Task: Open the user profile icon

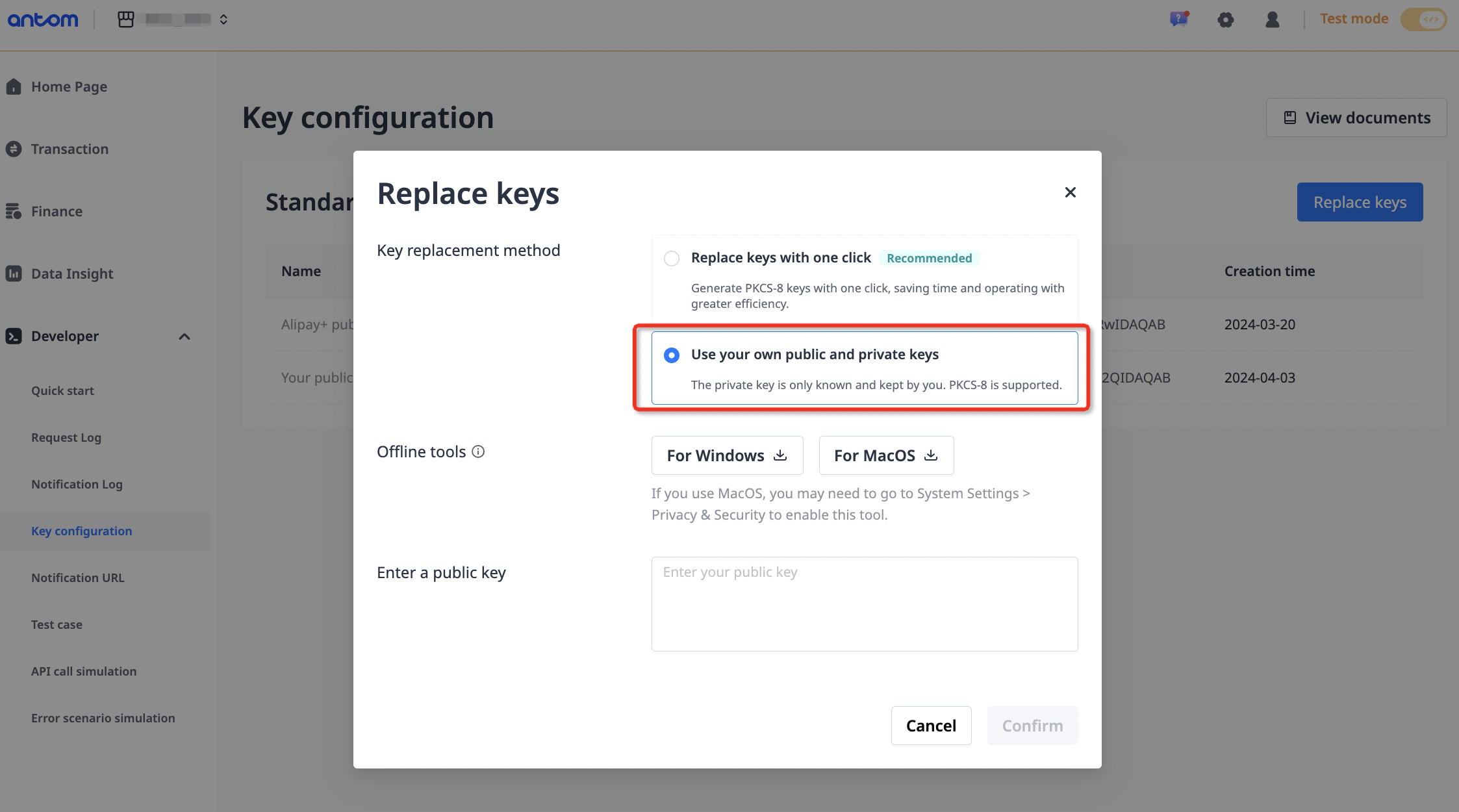Action: click(1272, 19)
